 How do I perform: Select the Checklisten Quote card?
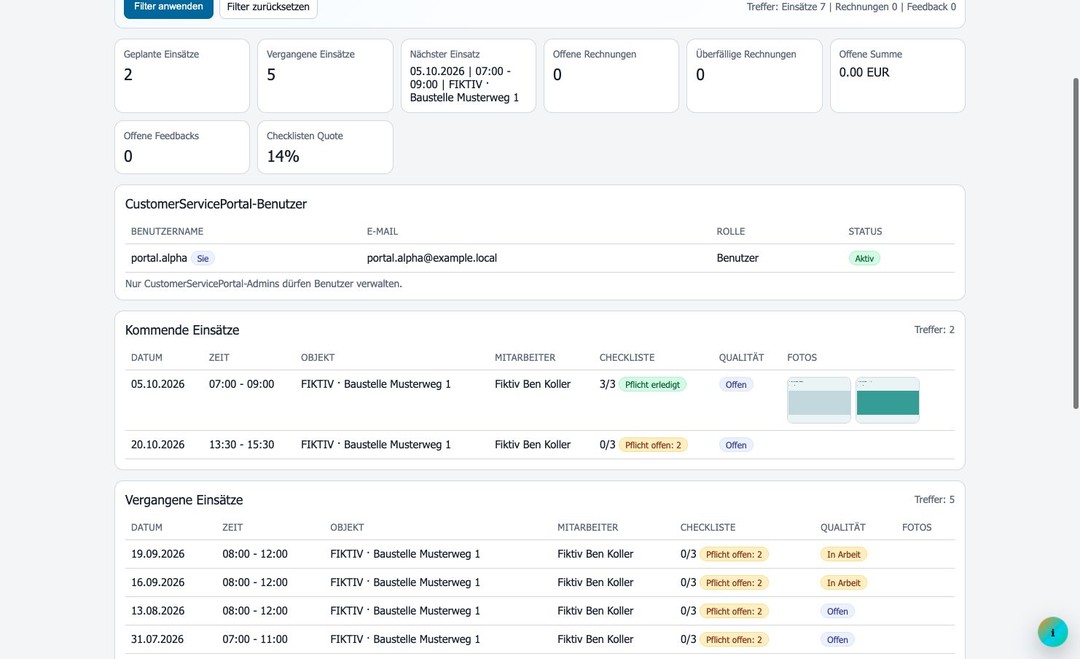pyautogui.click(x=325, y=147)
